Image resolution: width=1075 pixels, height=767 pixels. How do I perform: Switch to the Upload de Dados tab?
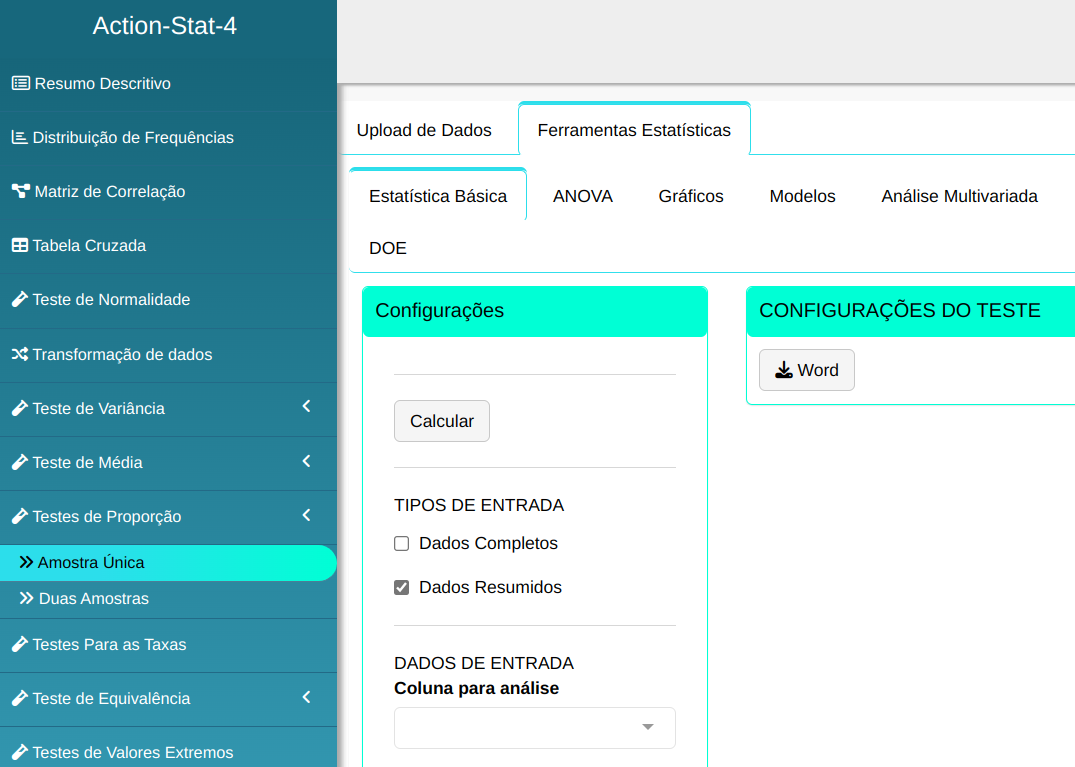[x=424, y=130]
